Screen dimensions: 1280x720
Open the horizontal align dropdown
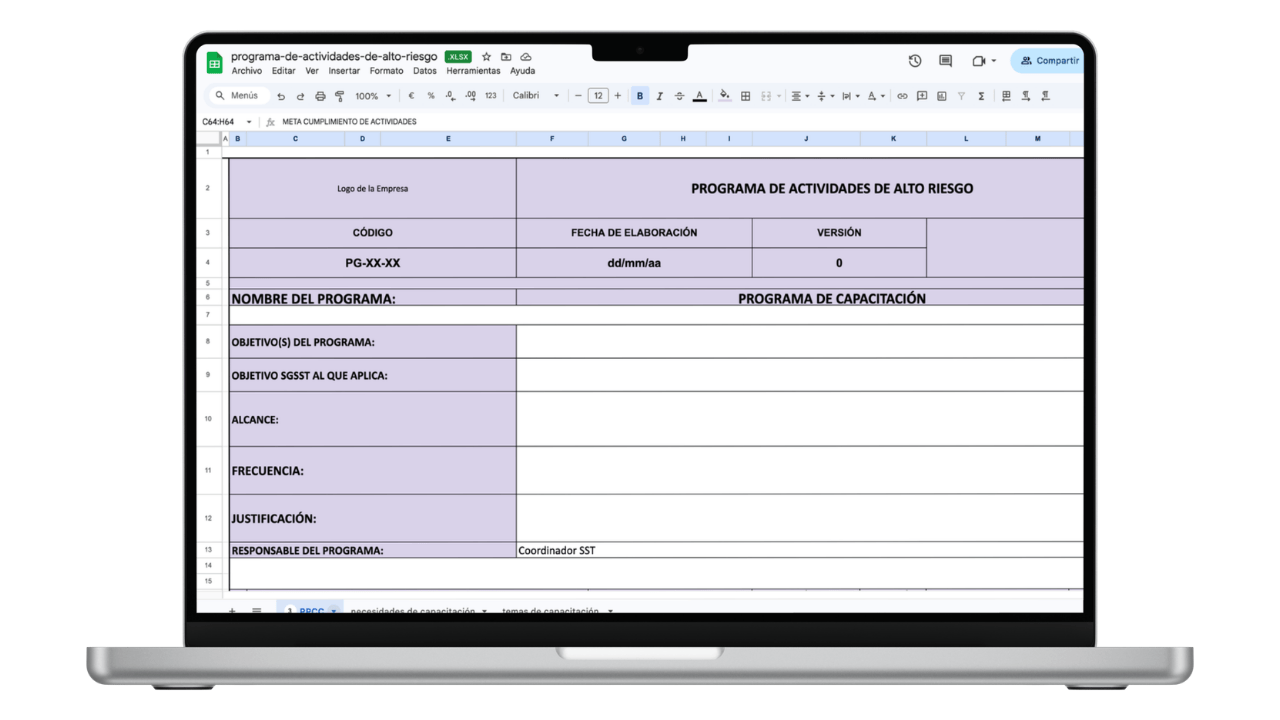click(x=800, y=96)
